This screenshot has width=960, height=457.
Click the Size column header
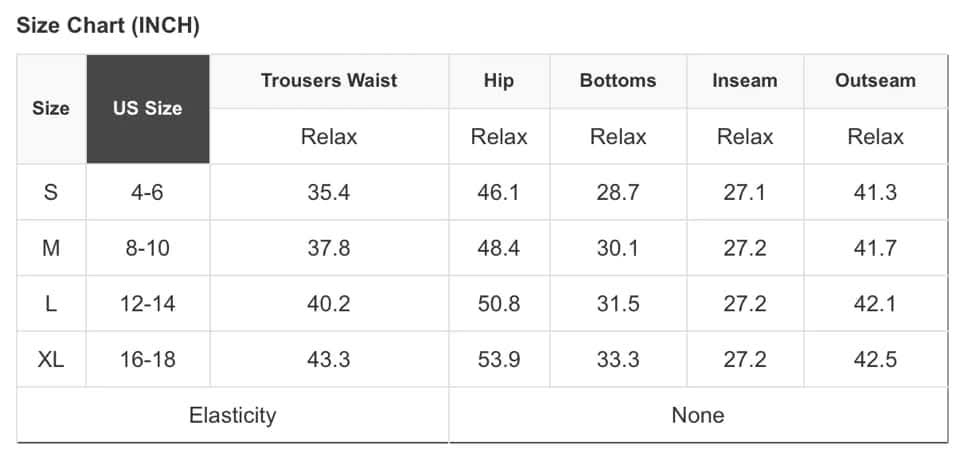coord(51,108)
